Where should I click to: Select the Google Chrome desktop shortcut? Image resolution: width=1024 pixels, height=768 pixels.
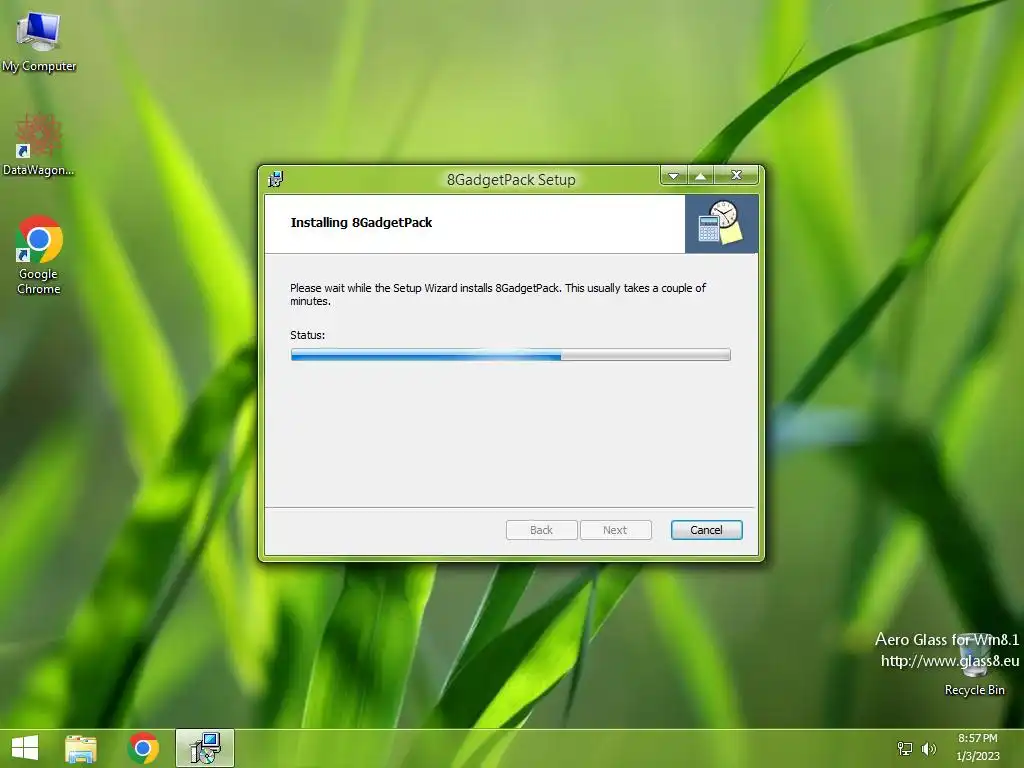pyautogui.click(x=39, y=255)
